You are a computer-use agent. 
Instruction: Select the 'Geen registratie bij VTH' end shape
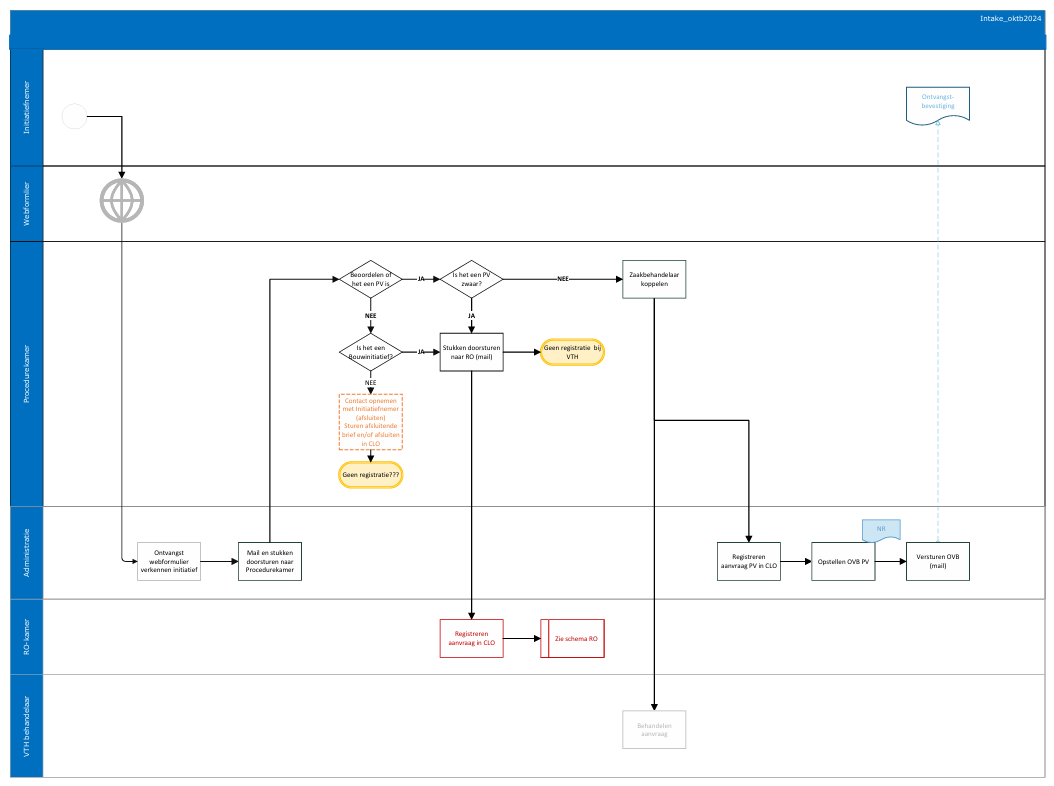pyautogui.click(x=572, y=352)
